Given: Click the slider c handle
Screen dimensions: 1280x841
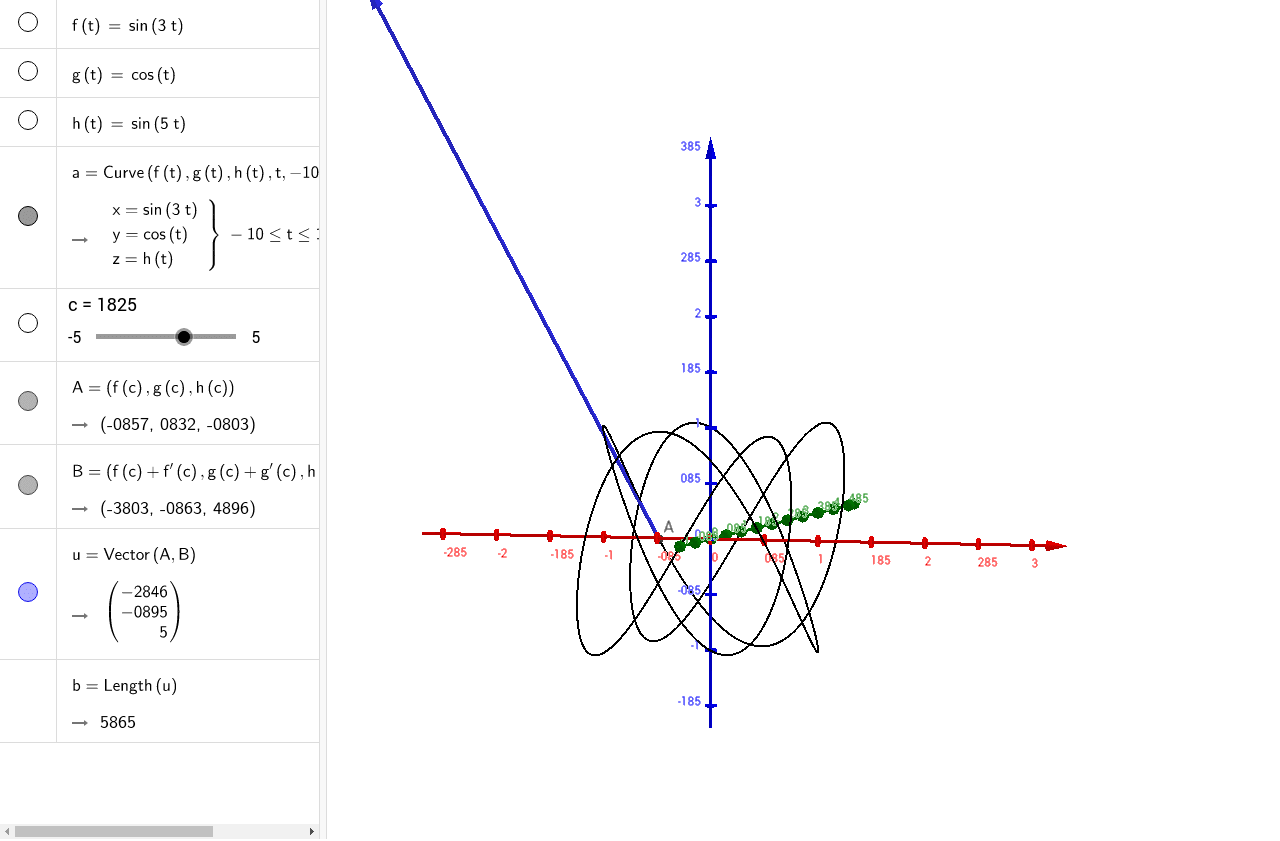Looking at the screenshot, I should point(184,337).
